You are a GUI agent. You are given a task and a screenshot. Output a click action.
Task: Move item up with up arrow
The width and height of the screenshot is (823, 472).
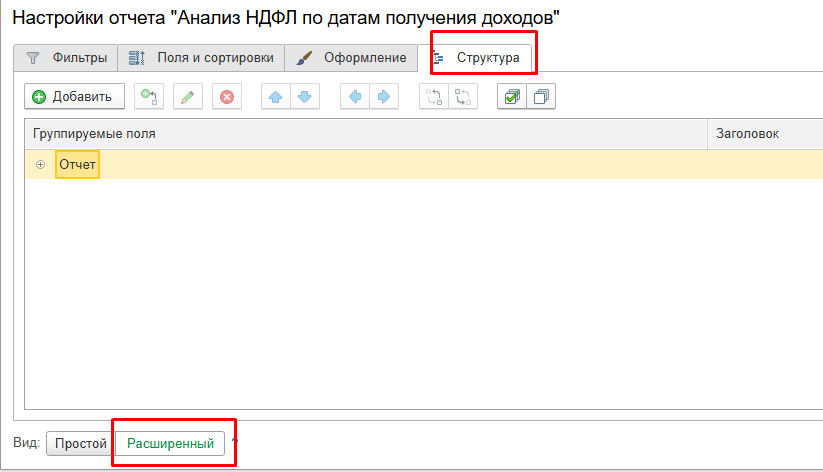(x=276, y=97)
